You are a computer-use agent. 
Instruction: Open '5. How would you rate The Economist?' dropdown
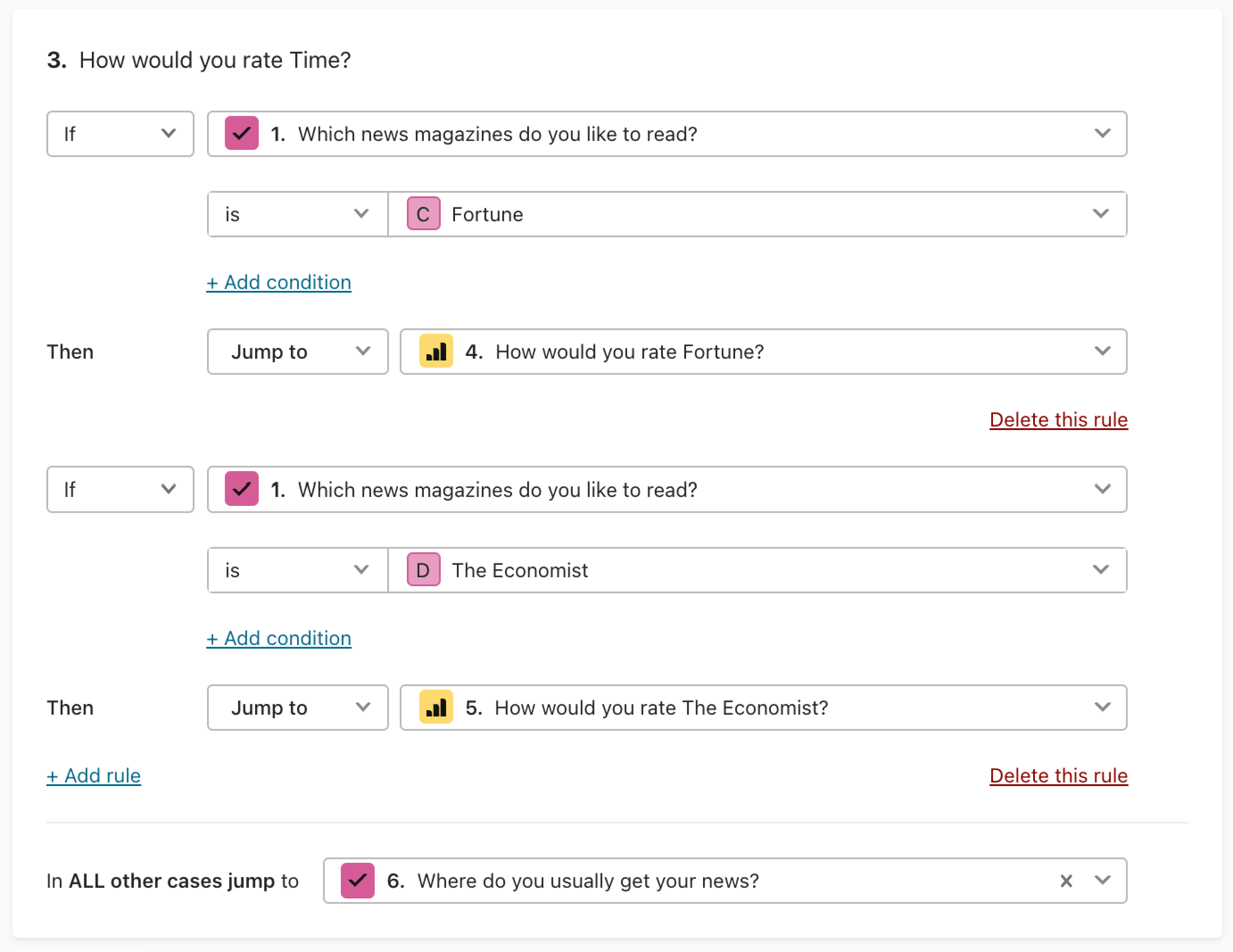click(x=763, y=708)
